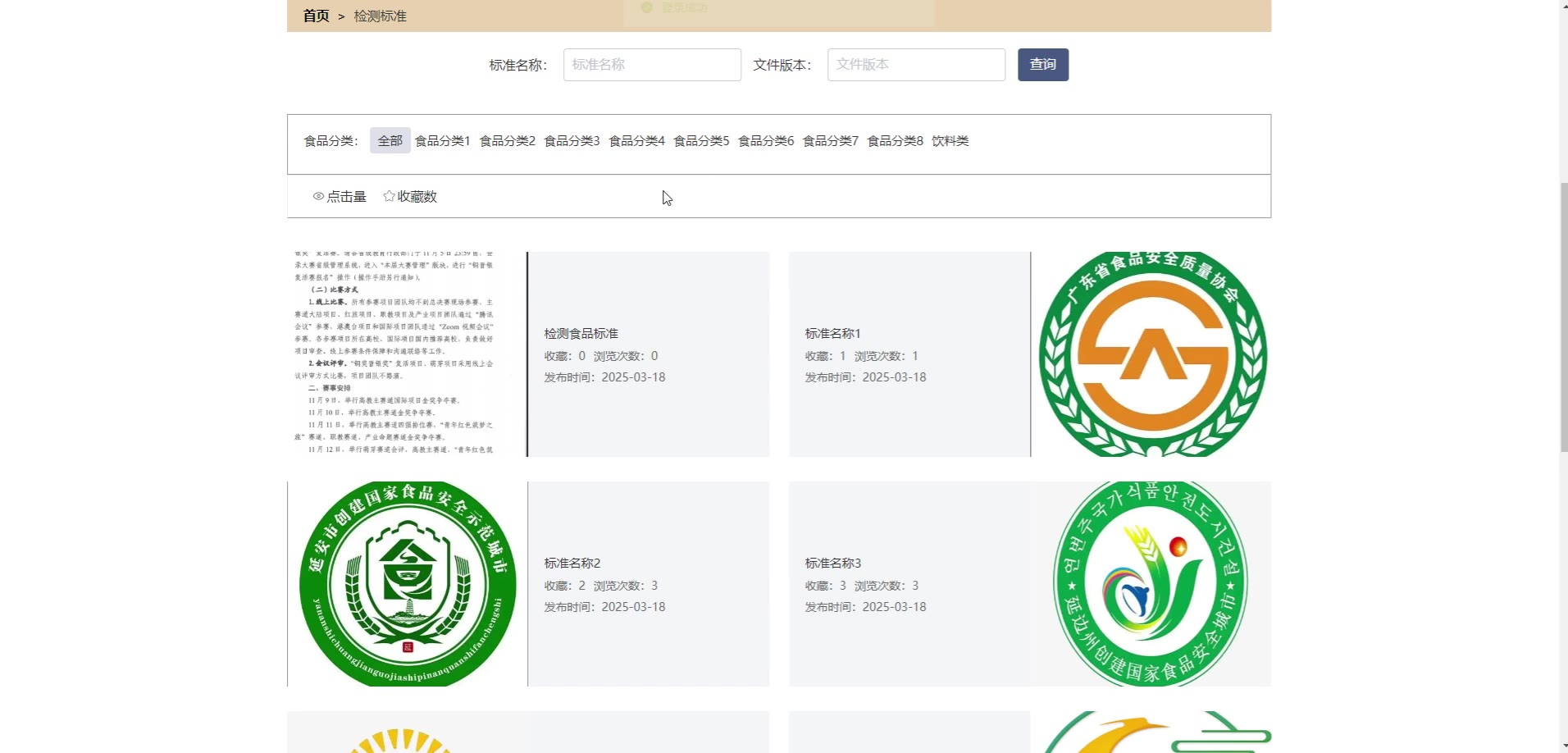Screen dimensions: 1568x753
Task: Filter by 食品分类4
Action: pyautogui.click(x=637, y=141)
